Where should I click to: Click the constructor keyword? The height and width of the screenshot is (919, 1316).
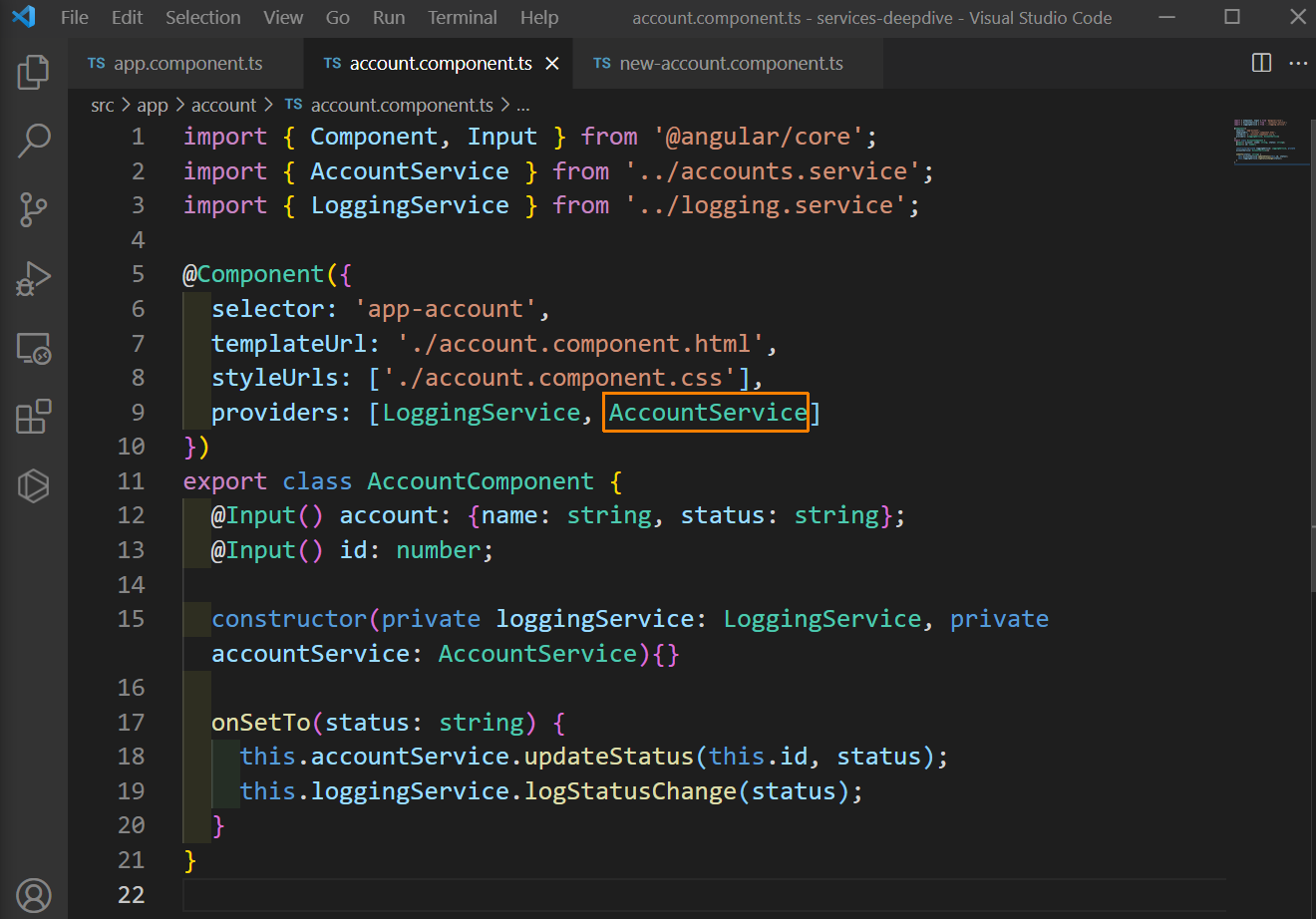289,619
